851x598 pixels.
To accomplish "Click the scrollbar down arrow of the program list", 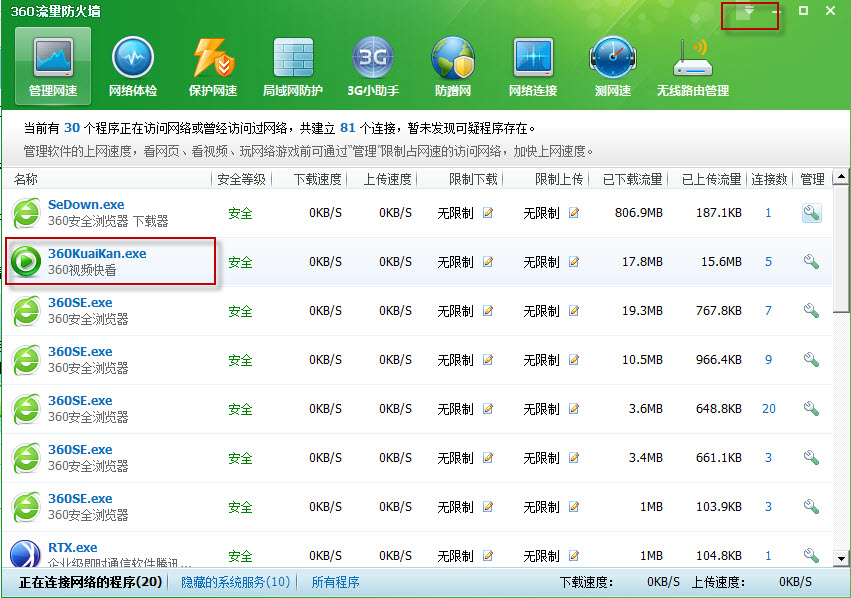I will tap(841, 558).
